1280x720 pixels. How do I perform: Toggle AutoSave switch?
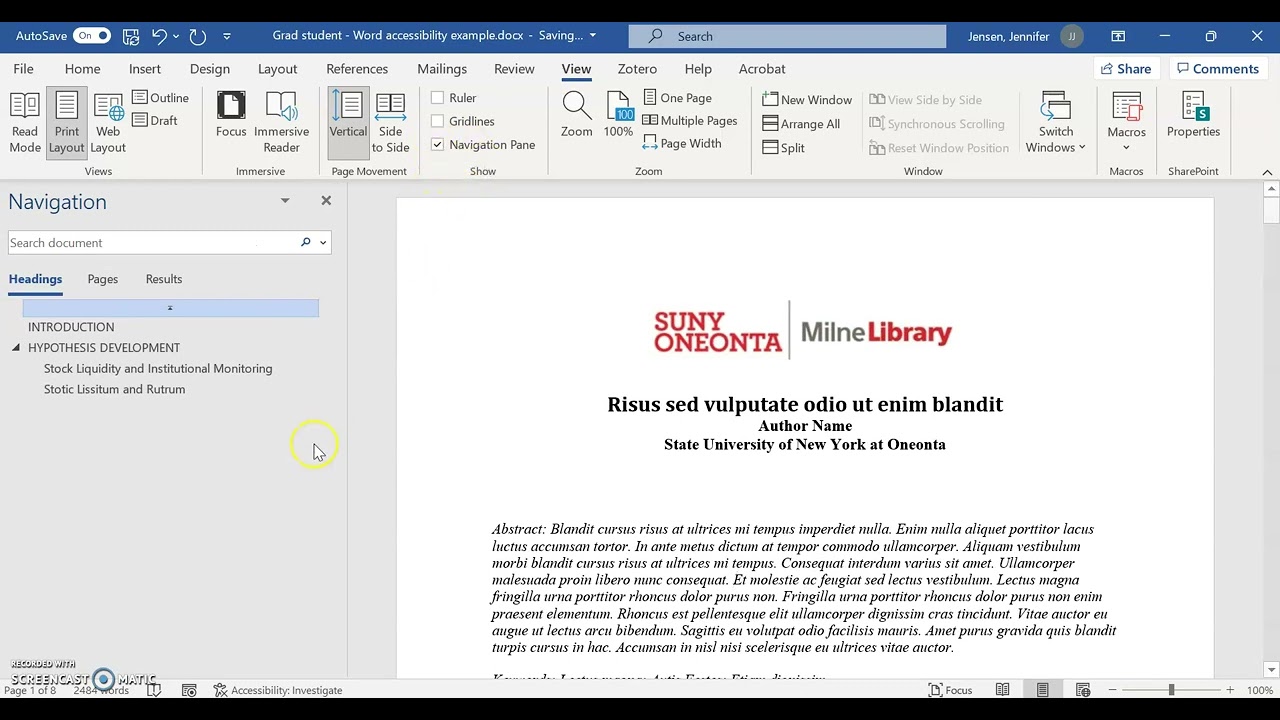click(91, 36)
